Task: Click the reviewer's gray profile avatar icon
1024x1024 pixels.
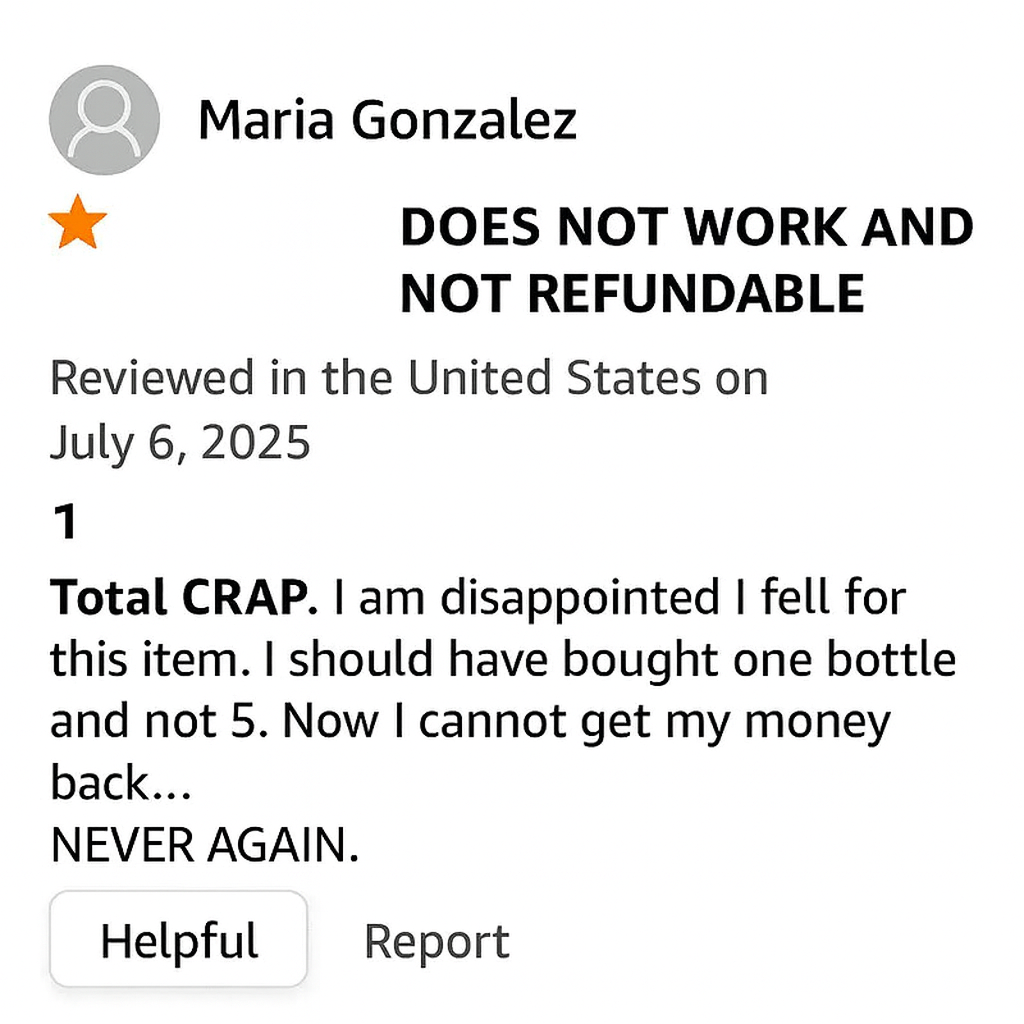Action: pos(104,120)
